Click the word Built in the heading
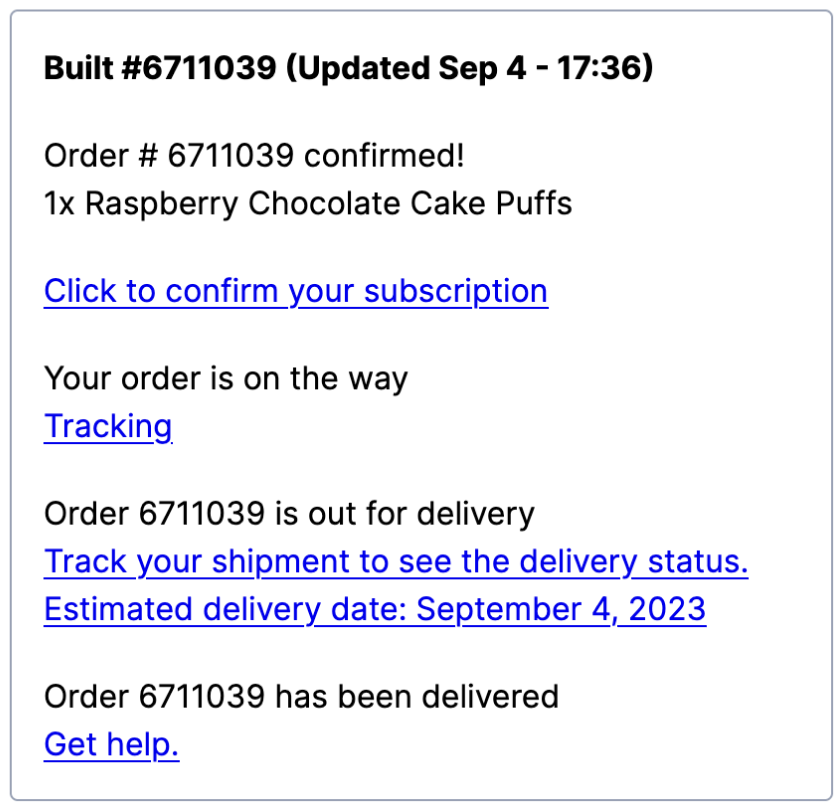838x810 pixels. pos(78,70)
